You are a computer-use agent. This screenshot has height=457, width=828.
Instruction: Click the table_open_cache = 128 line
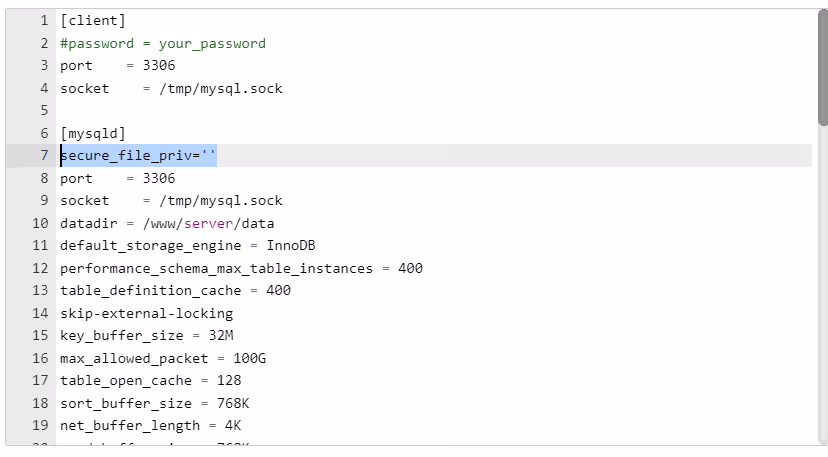click(x=150, y=380)
